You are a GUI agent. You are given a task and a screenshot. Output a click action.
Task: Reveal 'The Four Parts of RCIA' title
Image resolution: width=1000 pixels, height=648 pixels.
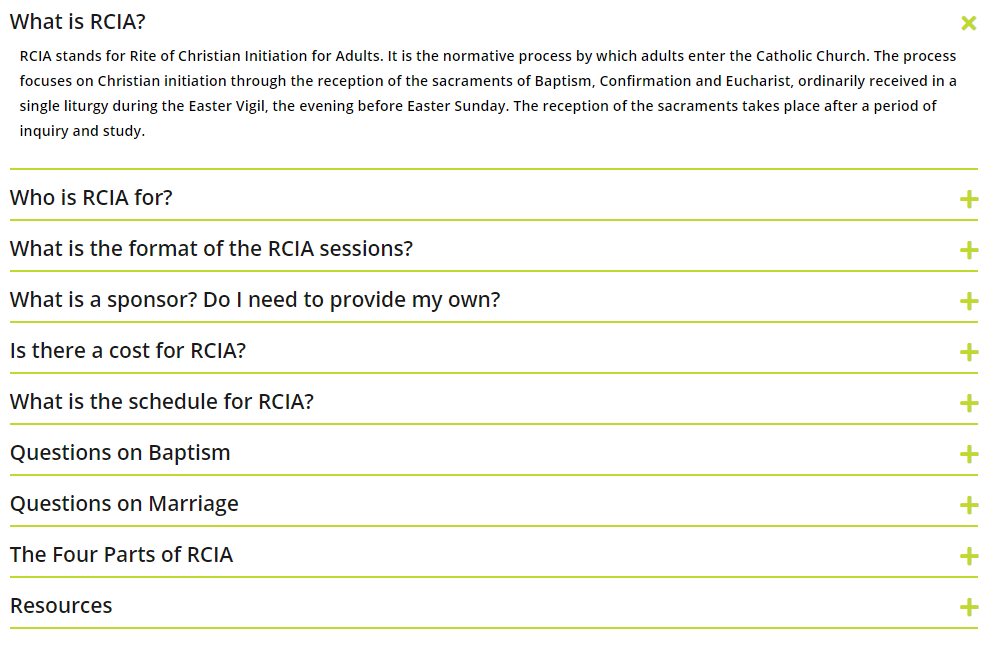click(x=121, y=555)
